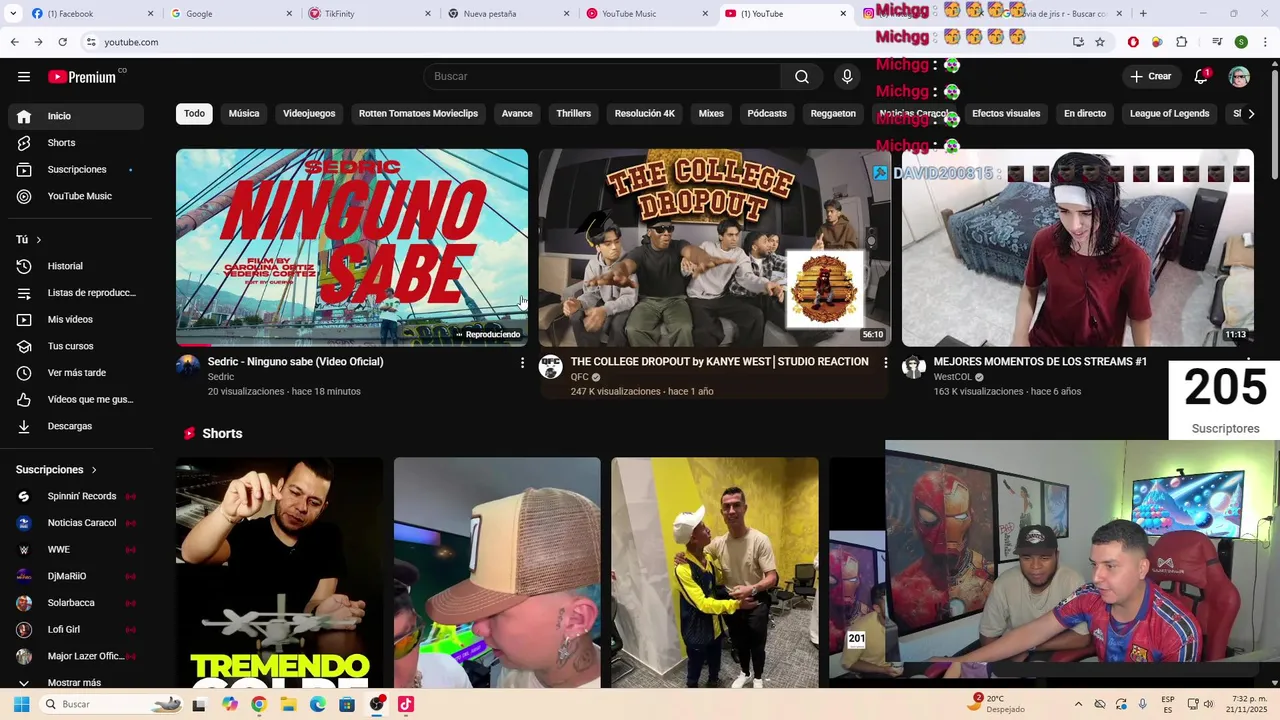Image resolution: width=1280 pixels, height=720 pixels.
Task: Open TikTok Live Studio from taskbar
Action: tap(405, 705)
